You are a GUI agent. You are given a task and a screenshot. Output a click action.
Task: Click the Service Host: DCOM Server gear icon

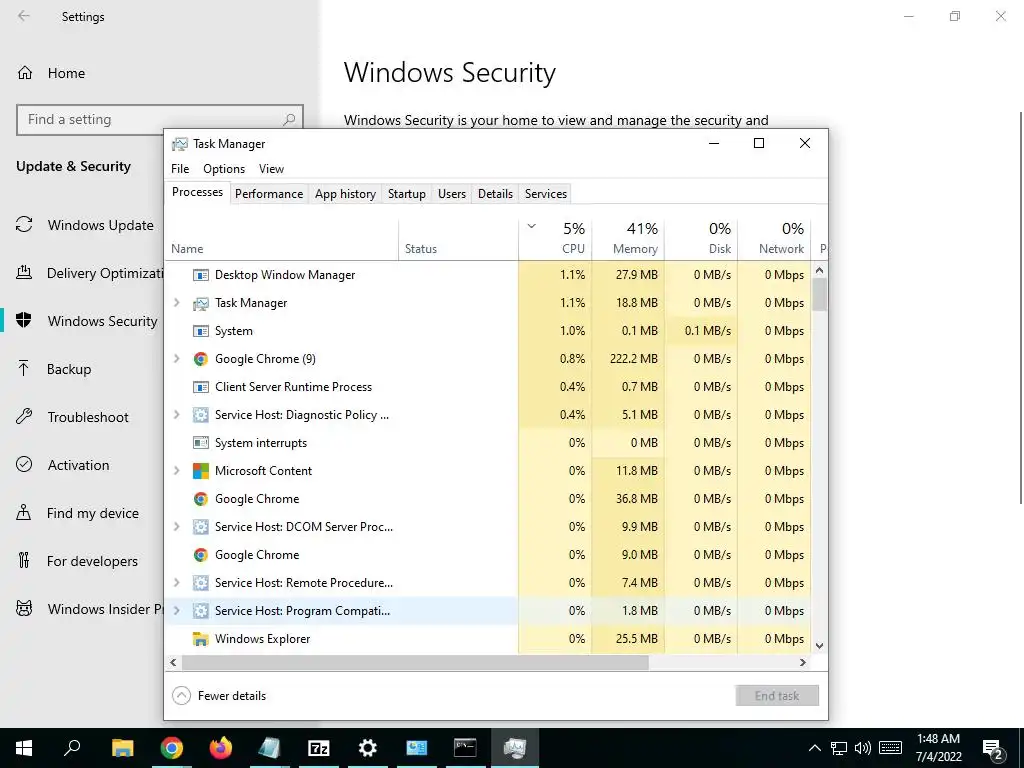[x=200, y=527]
